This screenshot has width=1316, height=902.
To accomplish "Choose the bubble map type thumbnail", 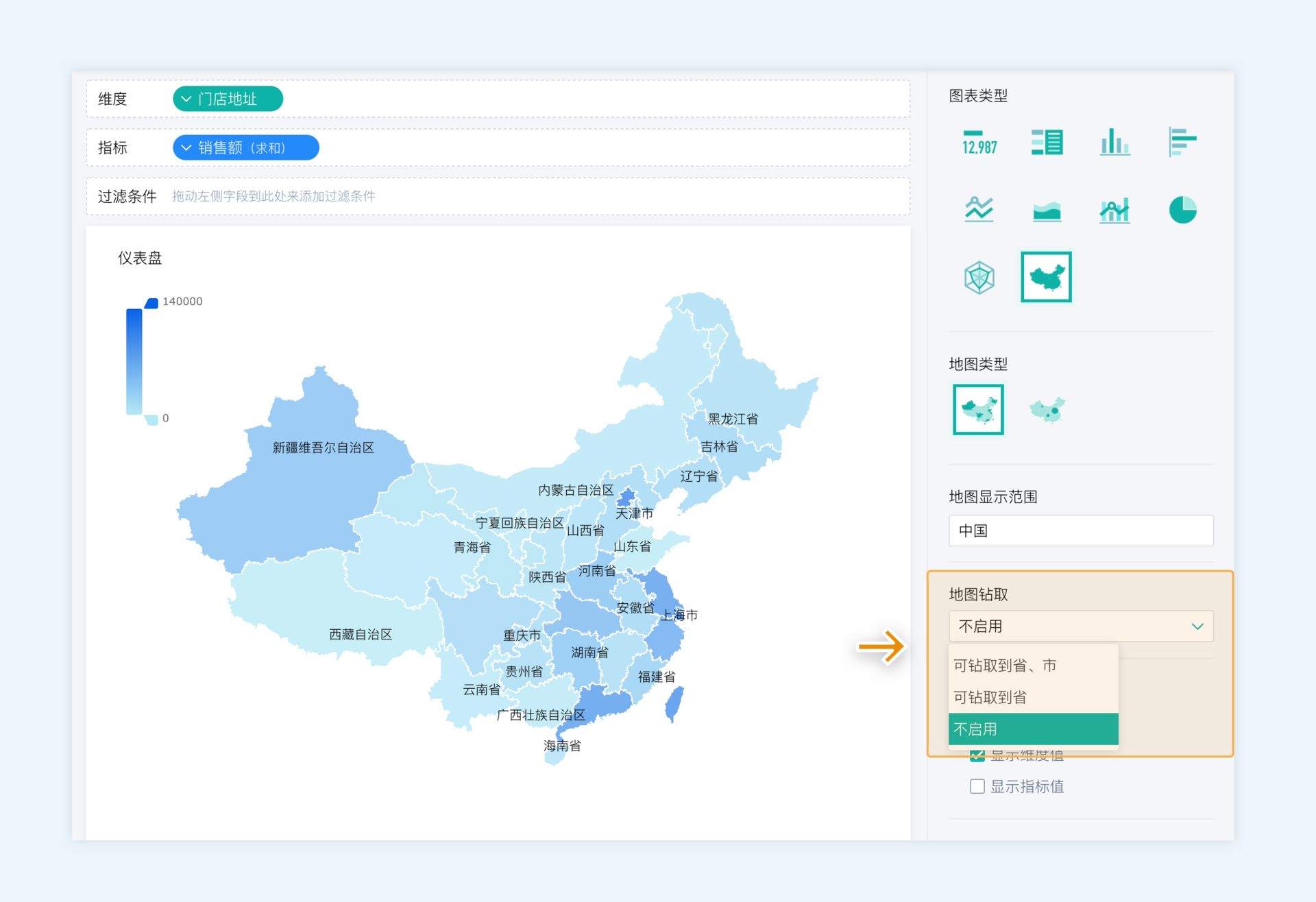I will click(1047, 410).
